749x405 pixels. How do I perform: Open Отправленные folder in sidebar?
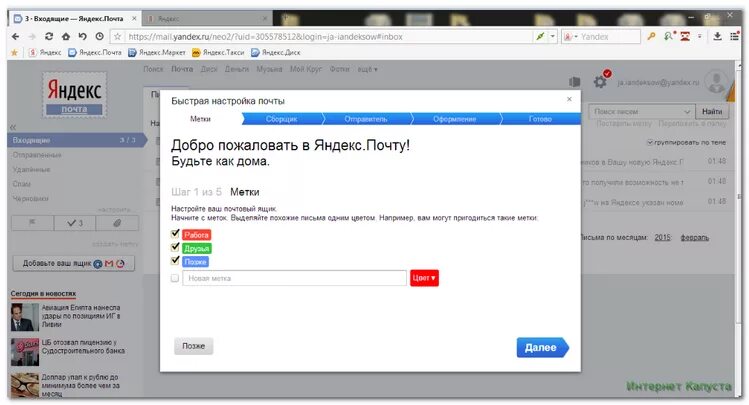tap(37, 155)
